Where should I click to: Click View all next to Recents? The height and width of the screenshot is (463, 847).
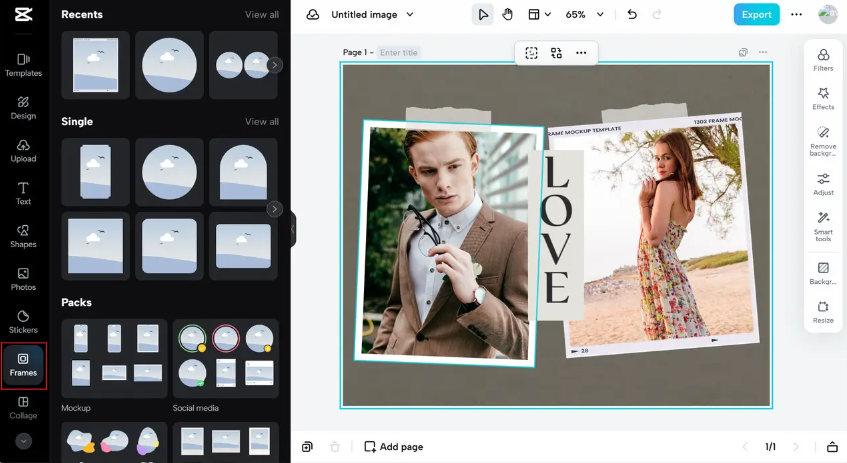(x=261, y=15)
